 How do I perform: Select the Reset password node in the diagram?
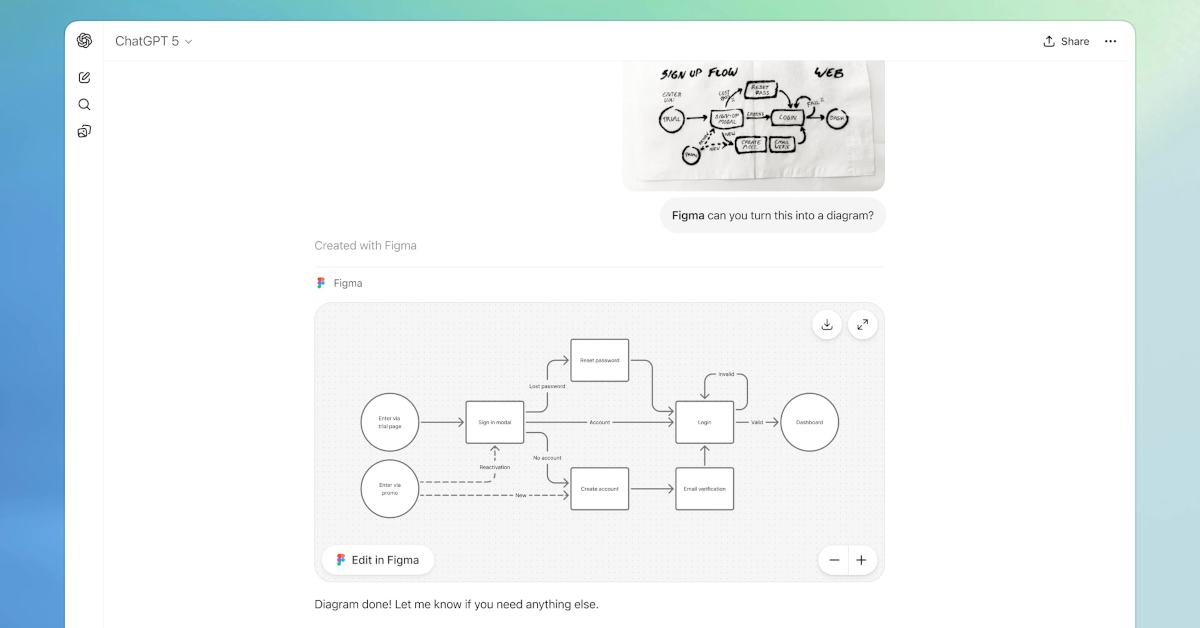pos(599,360)
